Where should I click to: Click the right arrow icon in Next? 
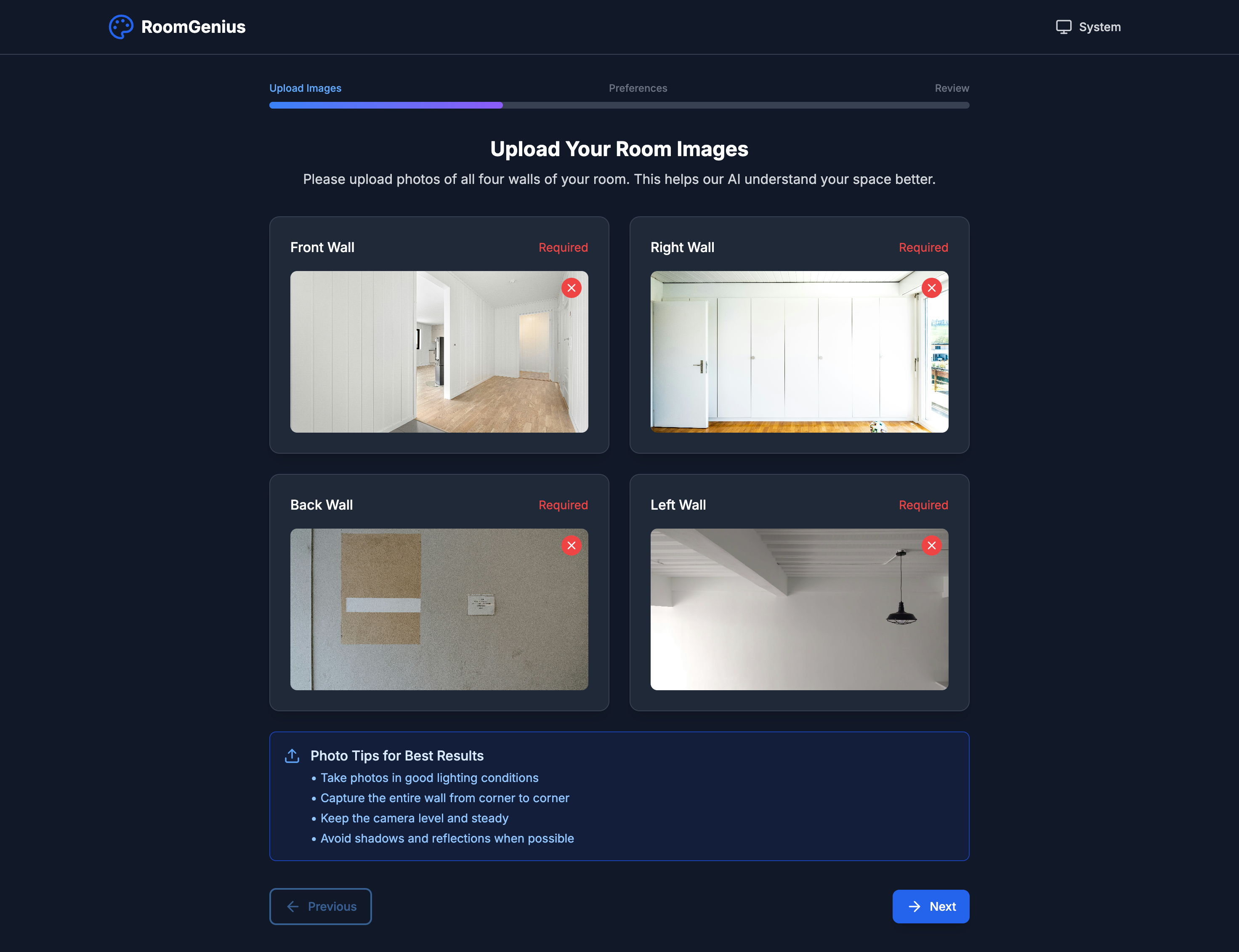pos(915,906)
